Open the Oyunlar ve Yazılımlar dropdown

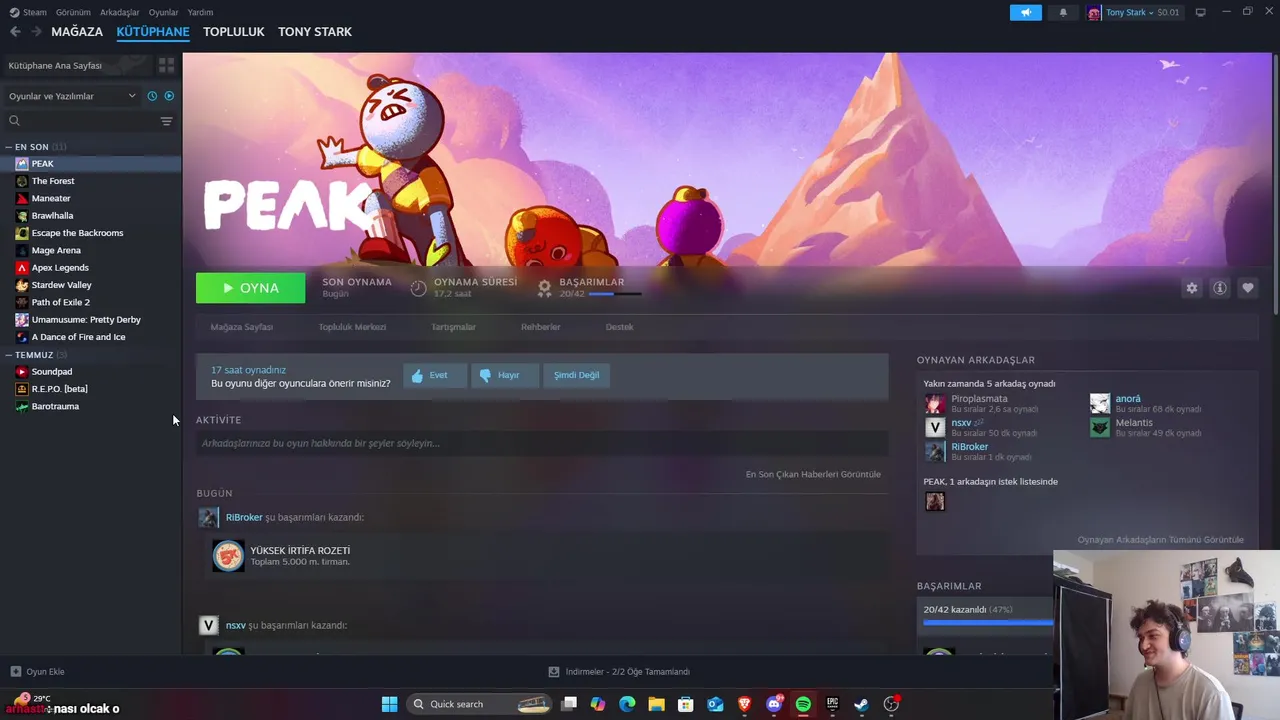[71, 96]
